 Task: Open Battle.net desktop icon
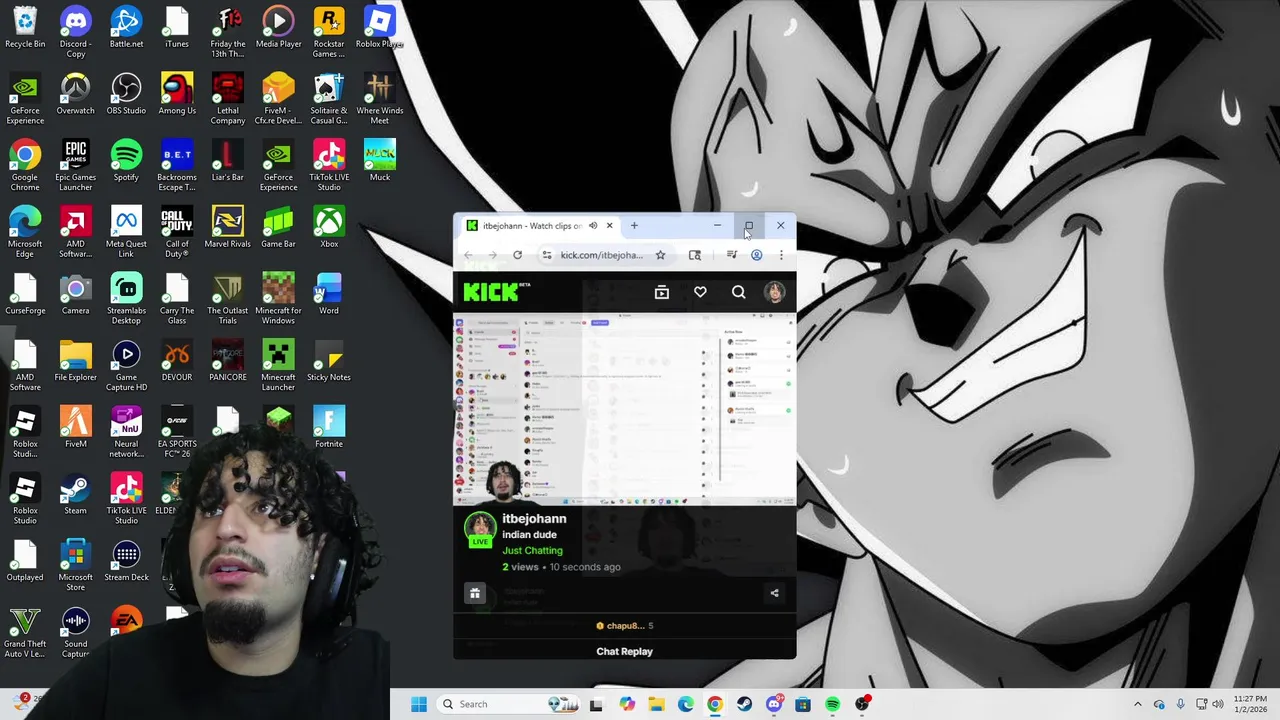click(126, 27)
